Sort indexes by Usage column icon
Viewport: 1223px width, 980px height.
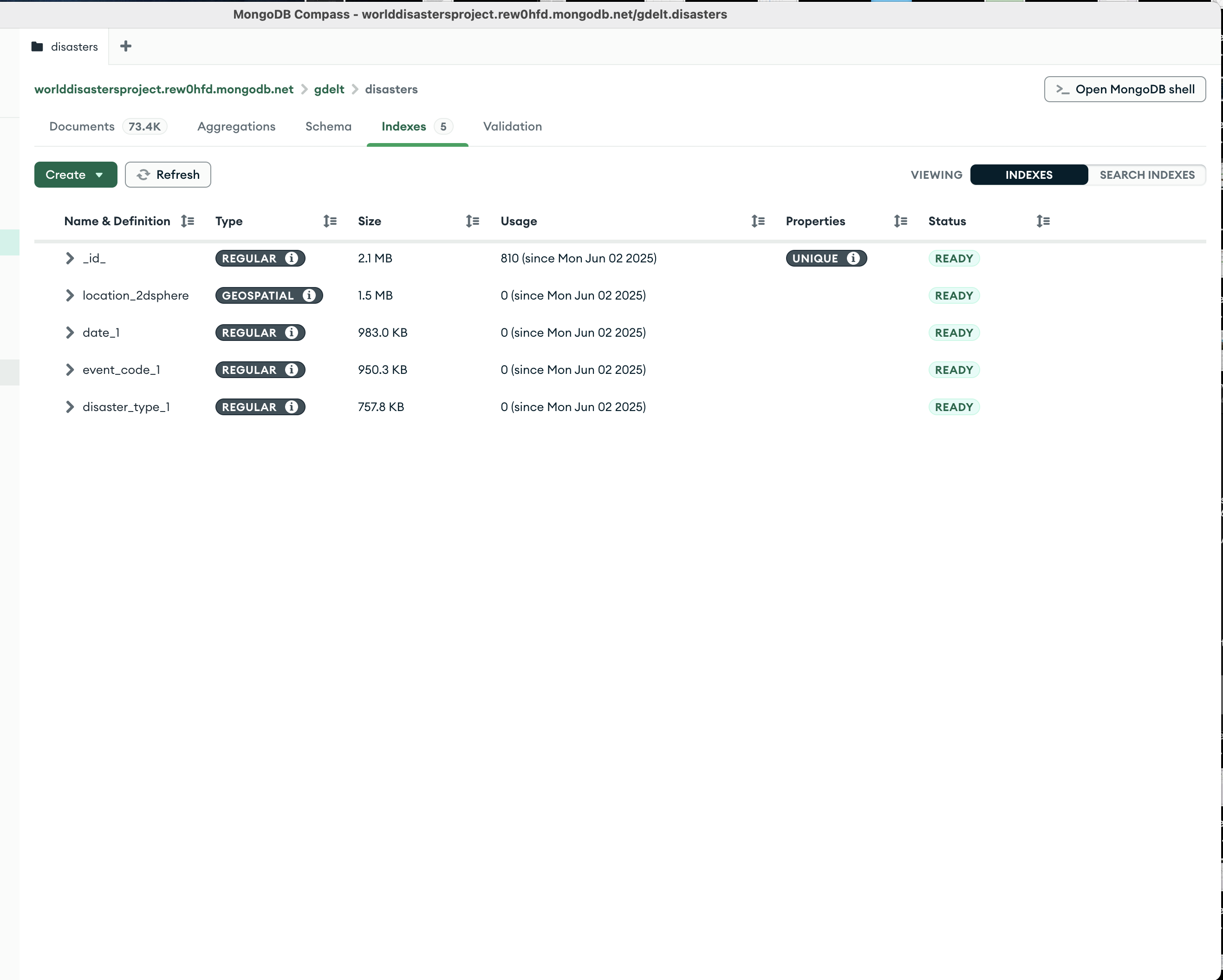[758, 221]
